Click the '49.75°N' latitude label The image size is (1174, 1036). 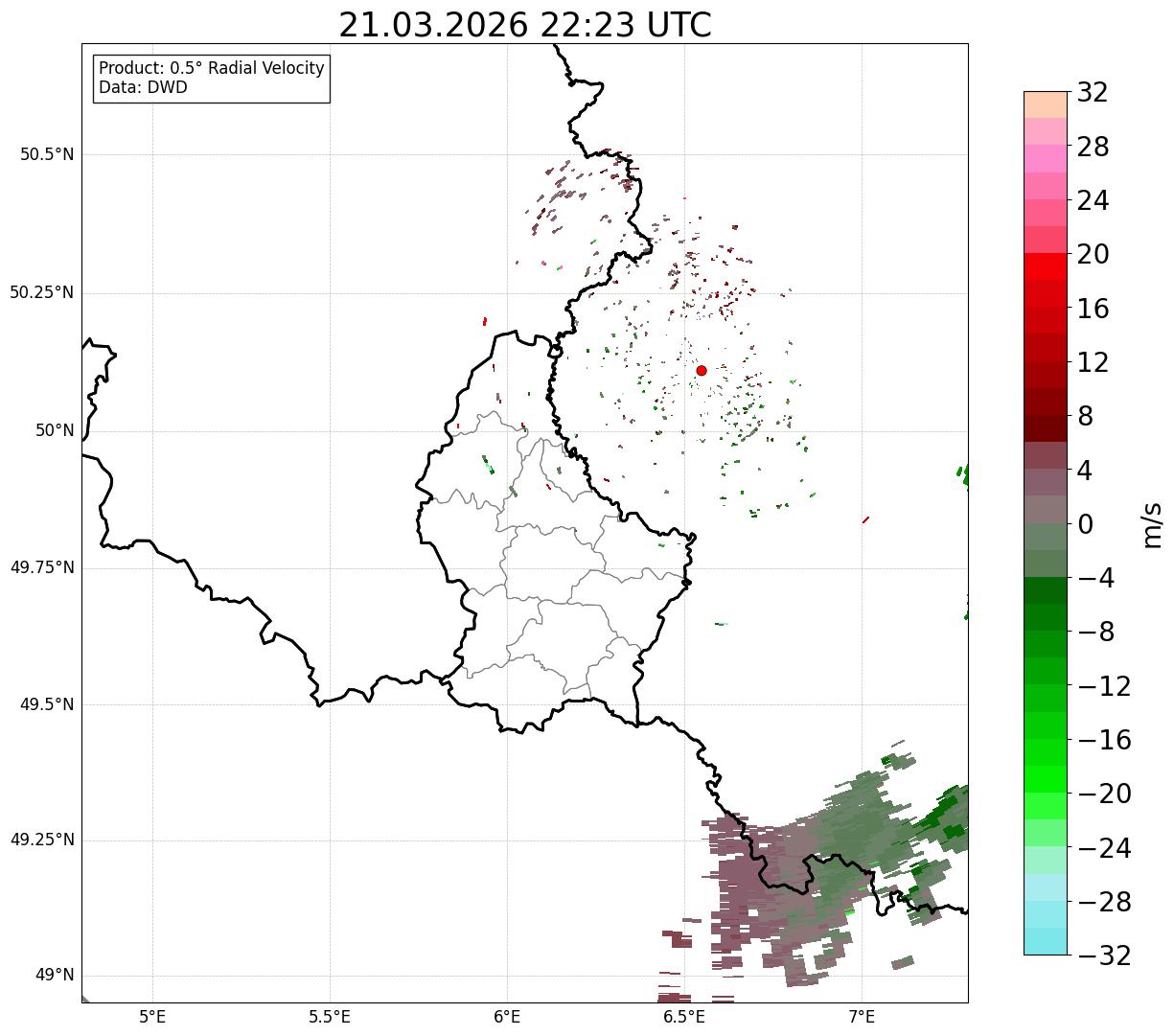42,567
